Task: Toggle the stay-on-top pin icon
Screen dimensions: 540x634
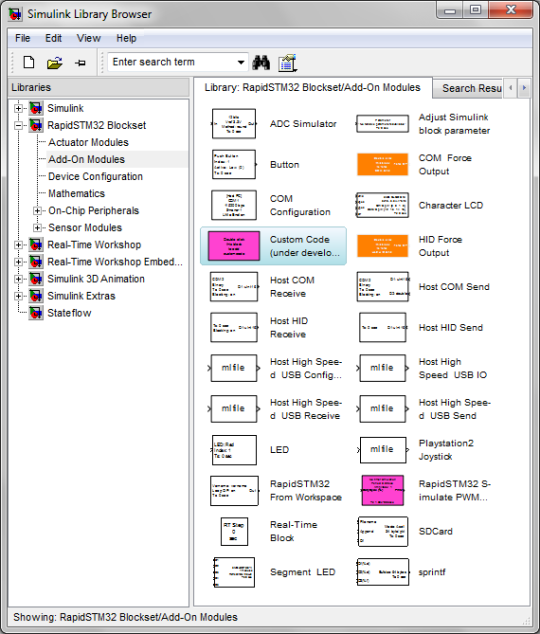Action: (80, 63)
